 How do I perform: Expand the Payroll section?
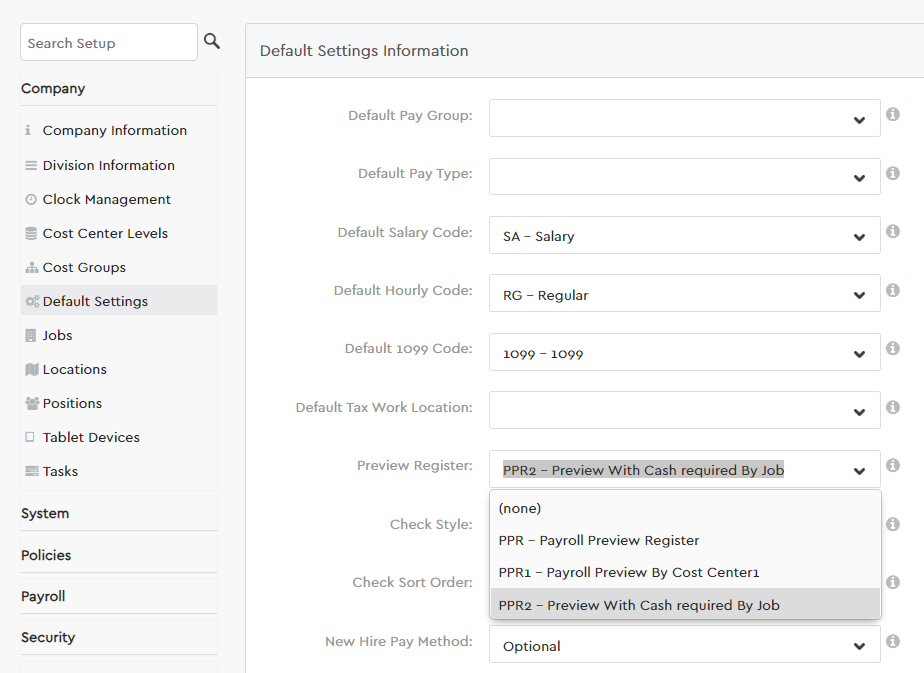tap(43, 596)
